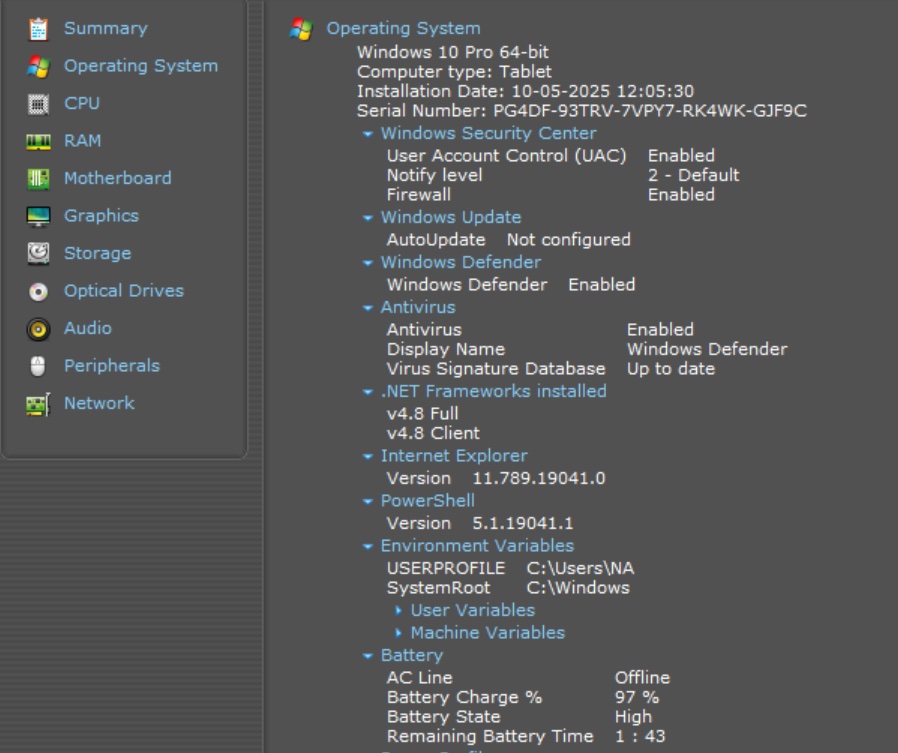The height and width of the screenshot is (753, 898).
Task: Collapse the Environment Variables section
Action: tap(368, 547)
